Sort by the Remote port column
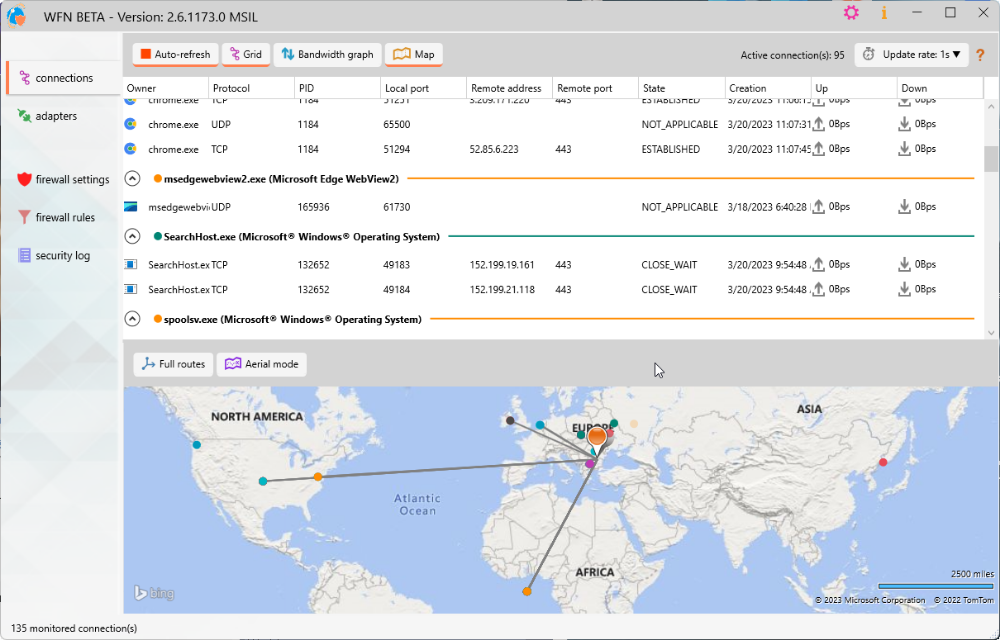 (596, 88)
